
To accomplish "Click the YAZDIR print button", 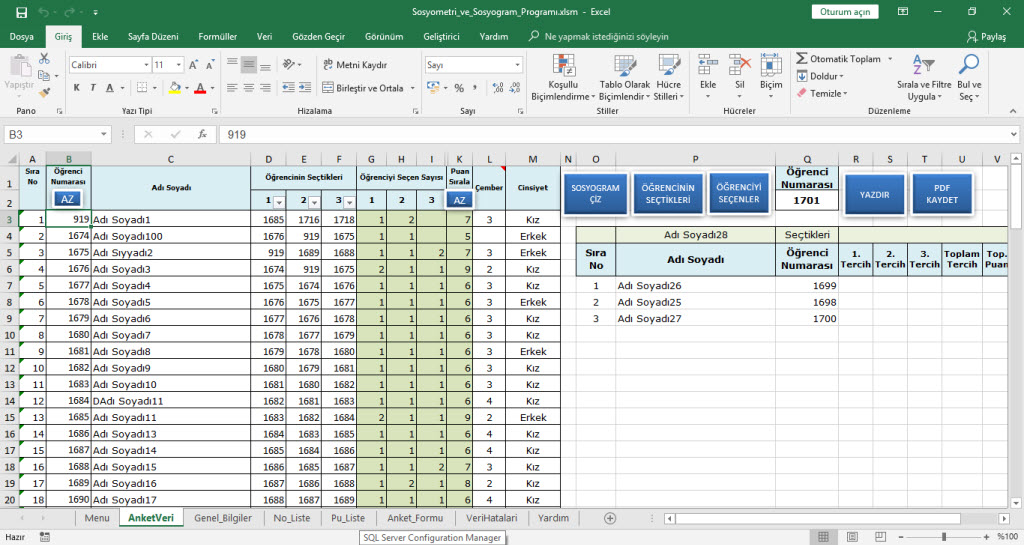I will click(874, 194).
